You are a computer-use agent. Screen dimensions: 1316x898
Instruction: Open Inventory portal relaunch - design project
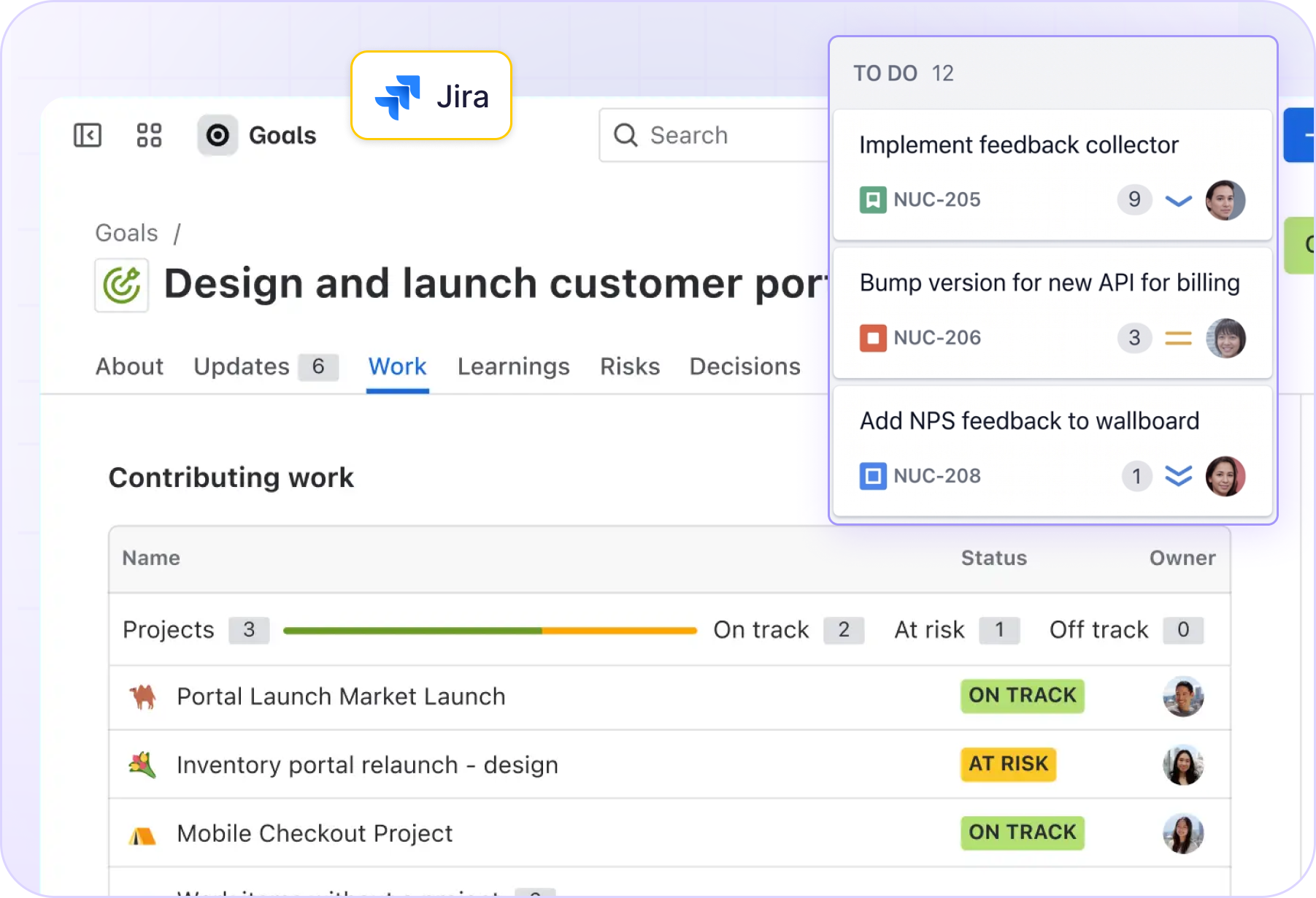[368, 765]
